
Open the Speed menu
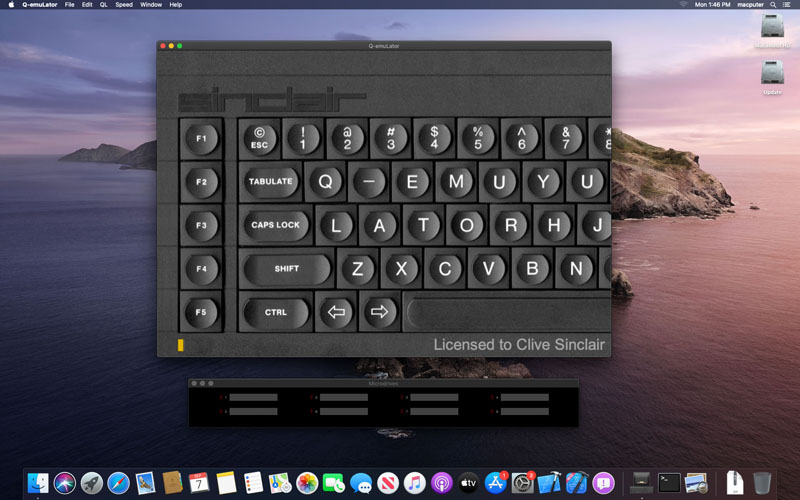point(124,5)
